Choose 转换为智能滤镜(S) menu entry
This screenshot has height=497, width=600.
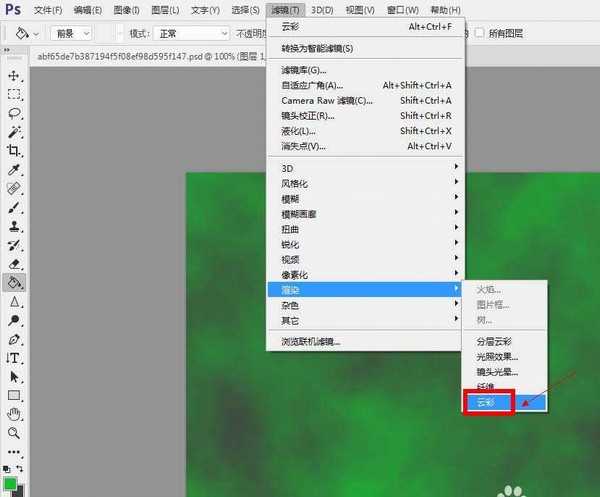pyautogui.click(x=365, y=49)
